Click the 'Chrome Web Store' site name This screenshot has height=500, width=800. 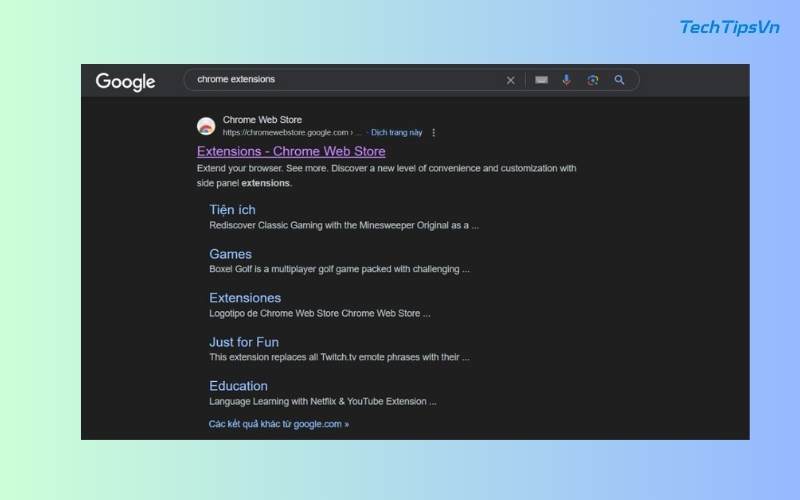point(262,119)
